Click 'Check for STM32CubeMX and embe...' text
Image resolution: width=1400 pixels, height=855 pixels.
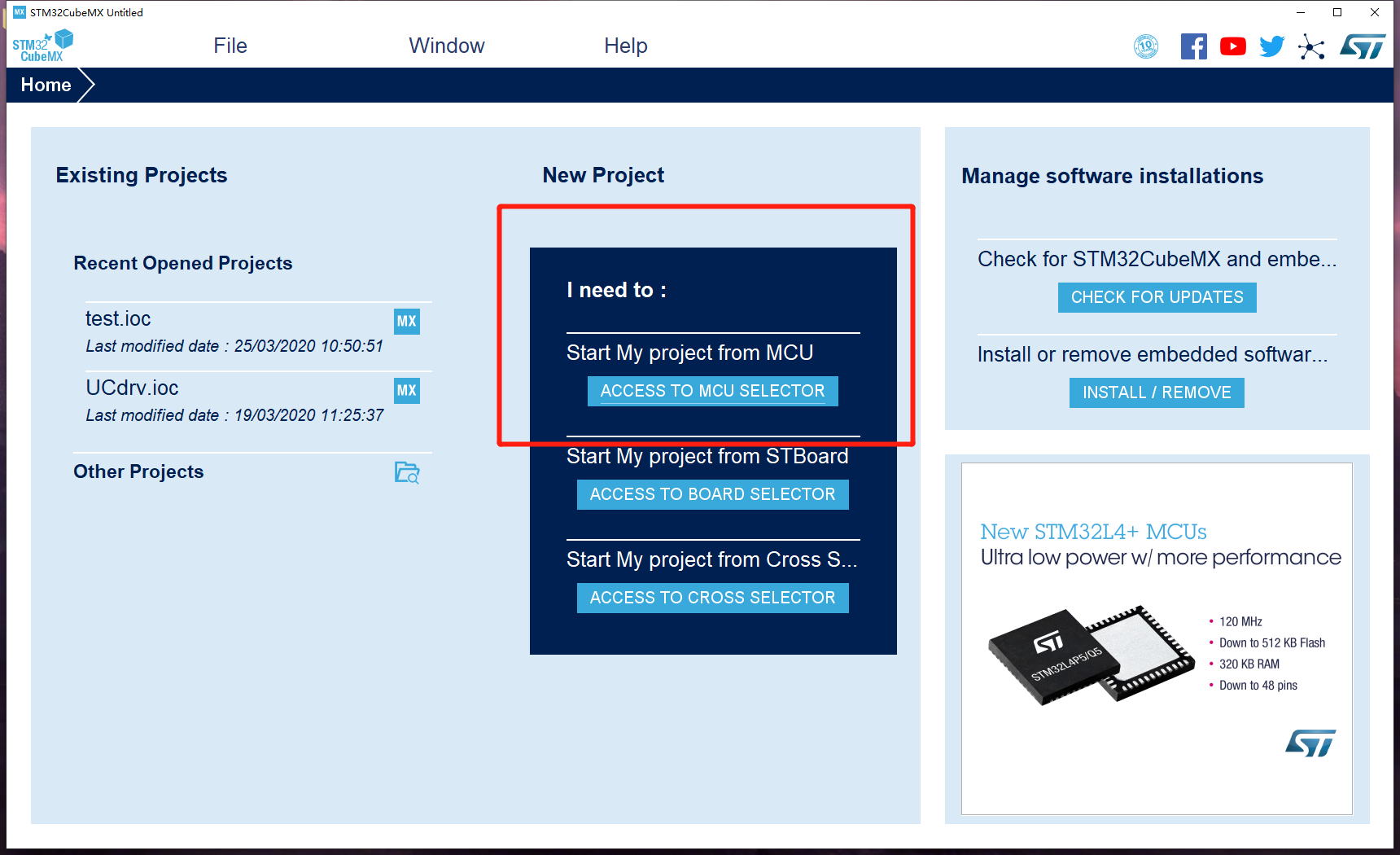(x=1157, y=259)
